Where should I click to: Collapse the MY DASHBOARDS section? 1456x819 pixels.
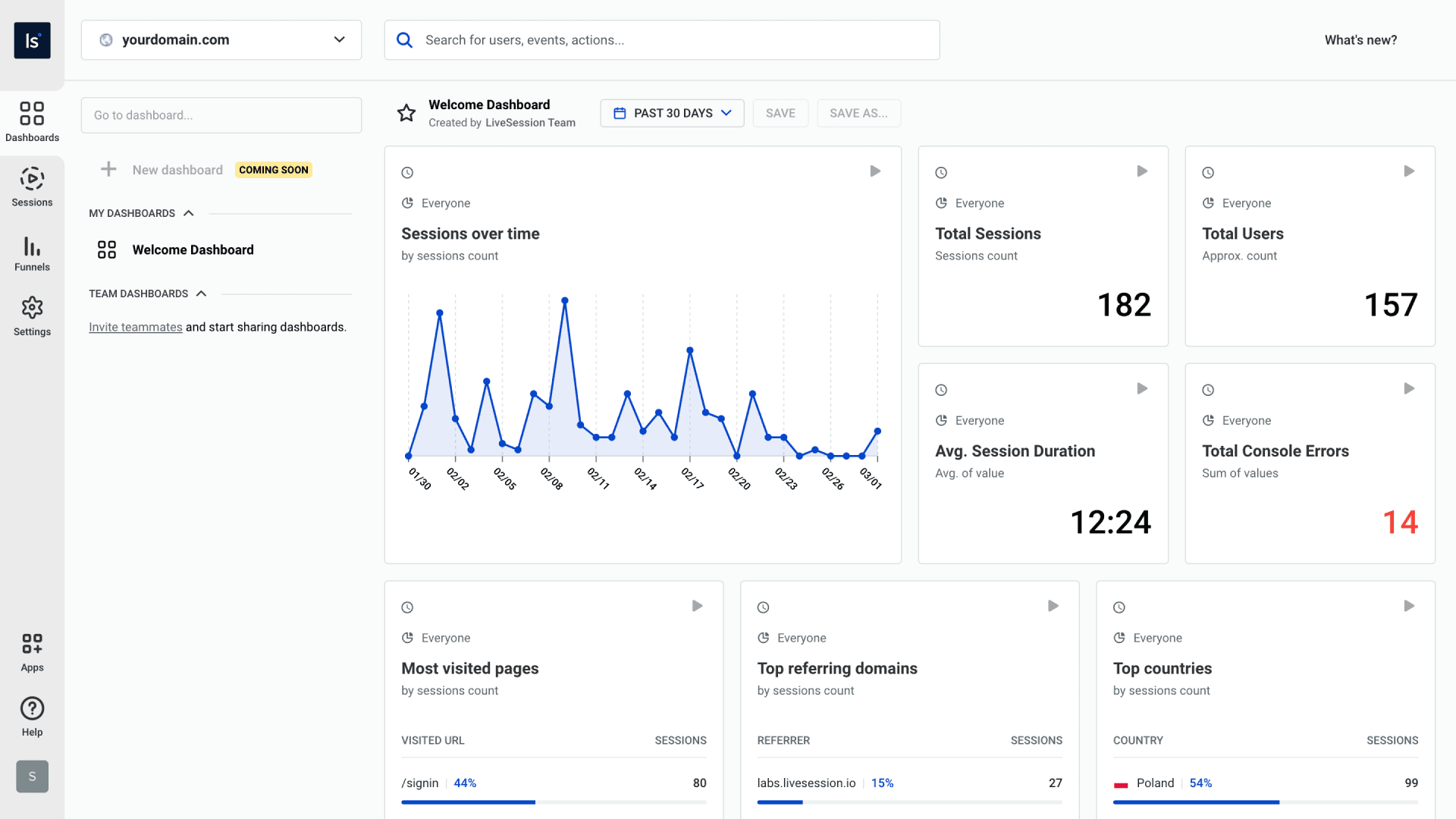point(188,213)
